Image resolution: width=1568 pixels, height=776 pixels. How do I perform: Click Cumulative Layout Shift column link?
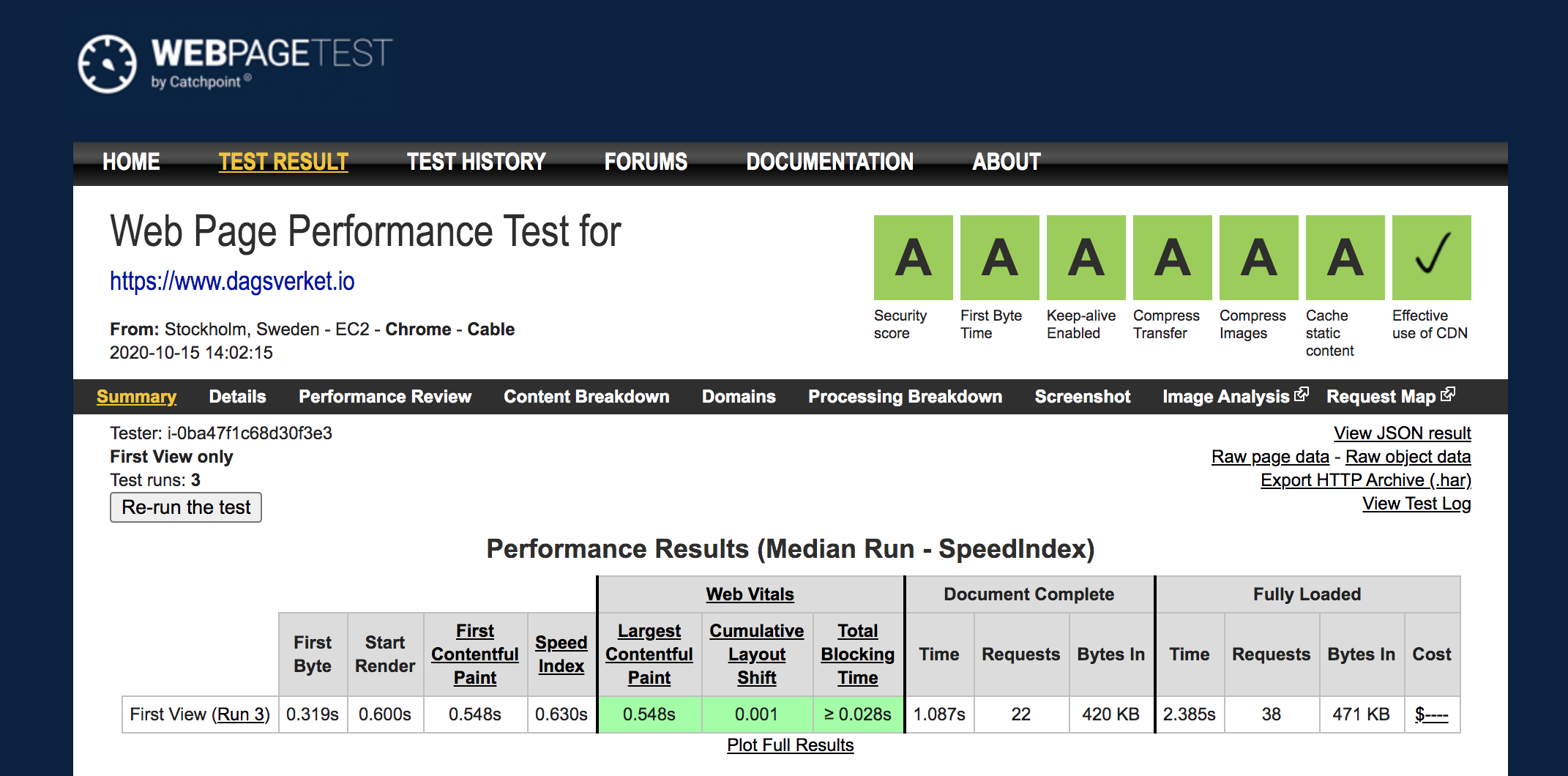[757, 654]
